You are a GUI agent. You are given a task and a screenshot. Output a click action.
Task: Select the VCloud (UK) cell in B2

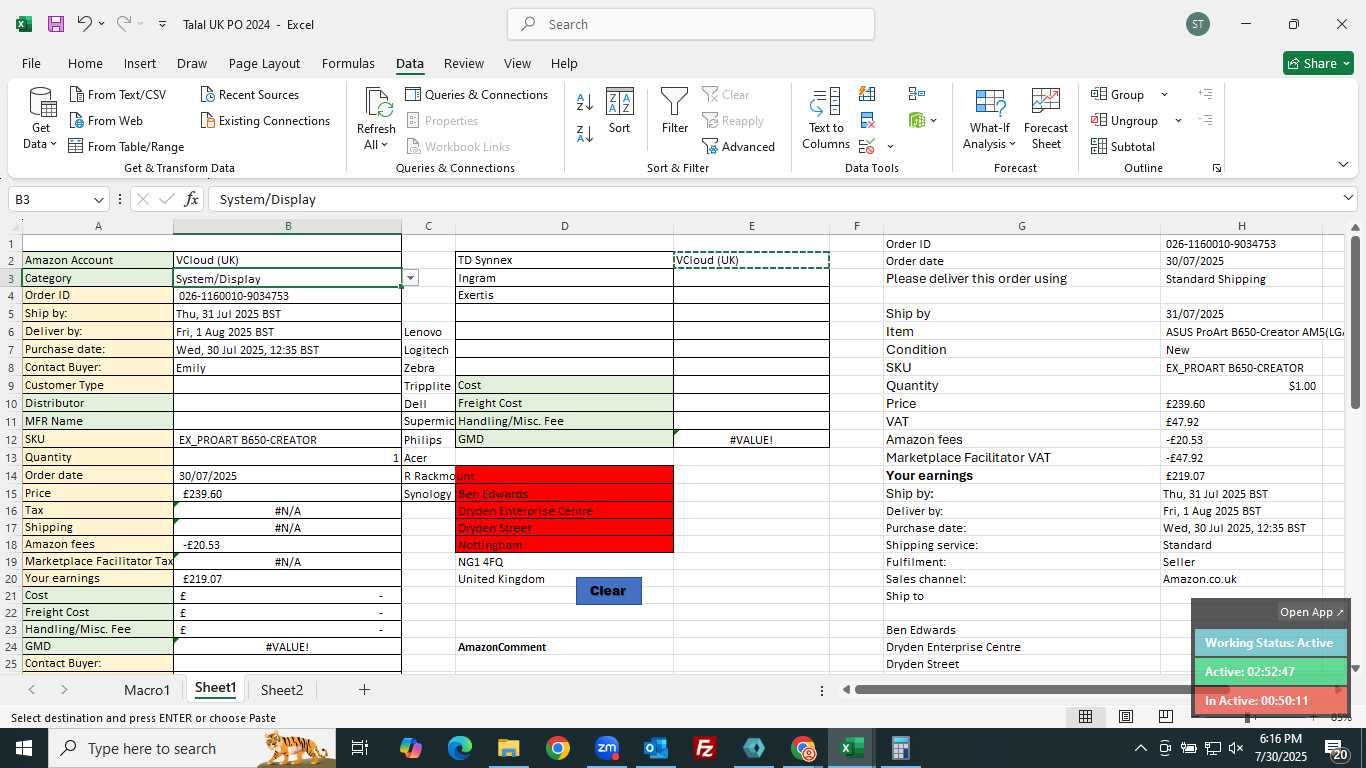click(x=287, y=260)
